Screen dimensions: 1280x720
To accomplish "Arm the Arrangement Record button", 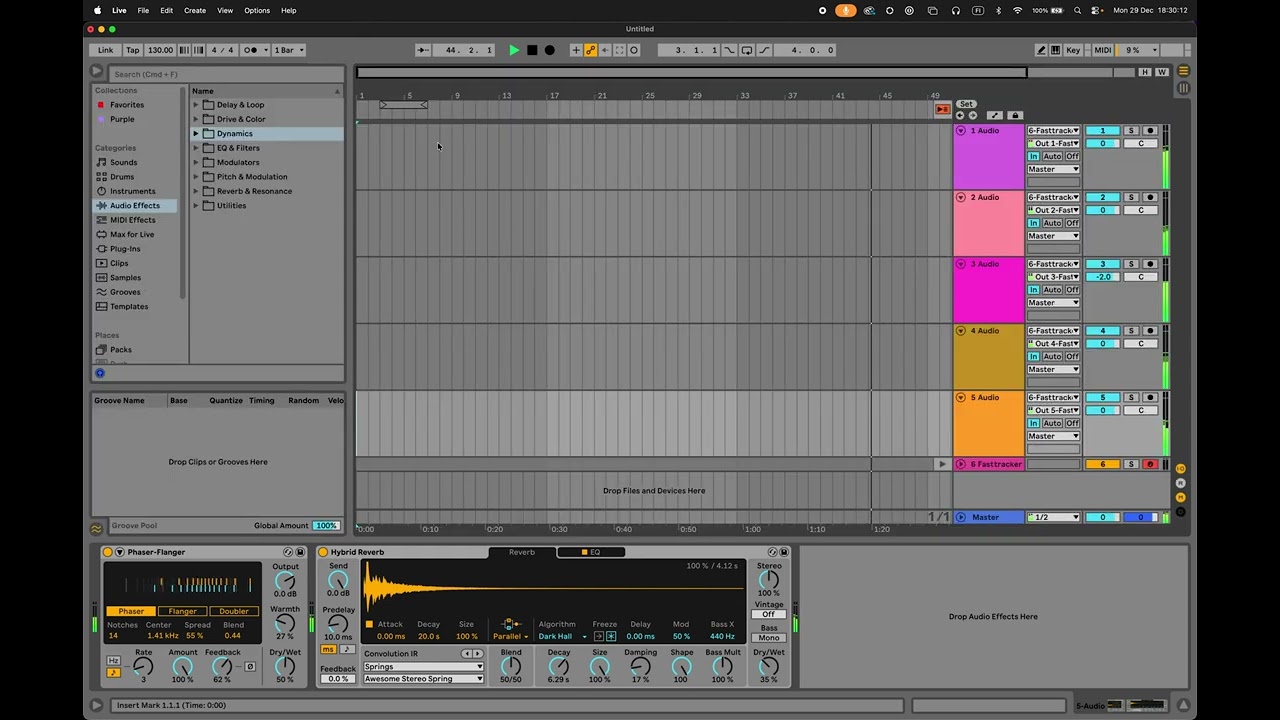I will pyautogui.click(x=549, y=50).
